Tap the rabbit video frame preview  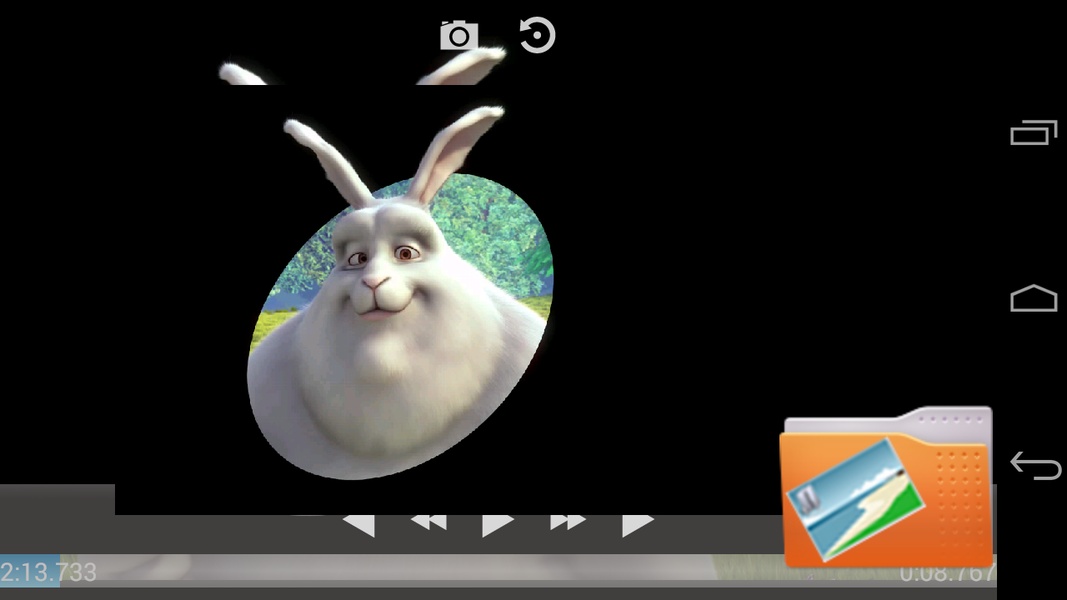point(400,293)
